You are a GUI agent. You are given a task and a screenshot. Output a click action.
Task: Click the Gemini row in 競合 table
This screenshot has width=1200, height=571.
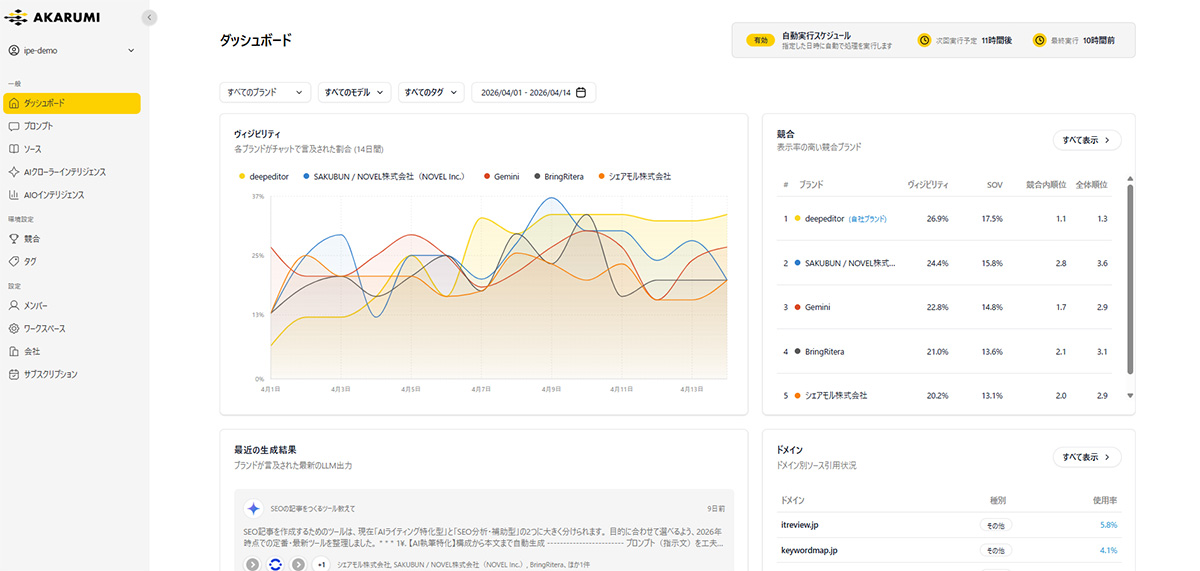coord(946,307)
